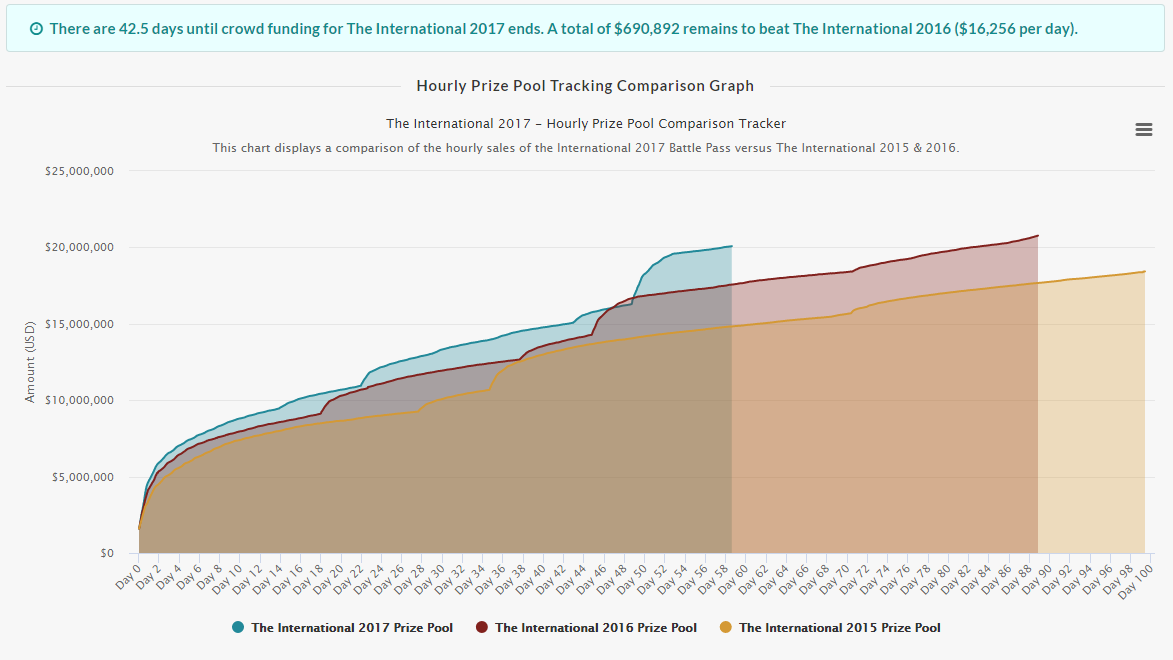This screenshot has width=1173, height=660.
Task: Click the $0 y-axis label
Action: click(x=107, y=554)
